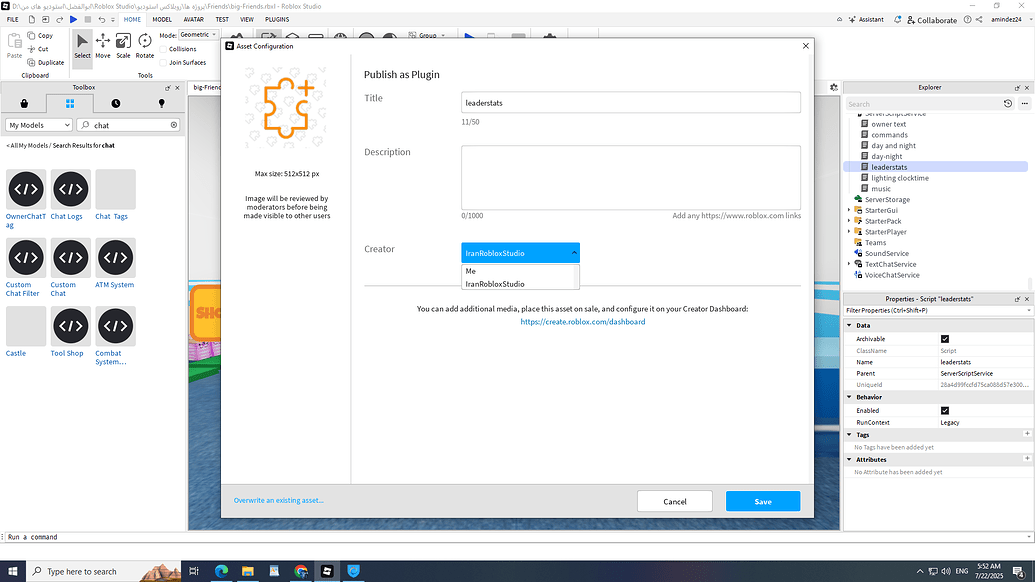Click the Copy button in Clipboard
1035x582 pixels.
(x=40, y=36)
